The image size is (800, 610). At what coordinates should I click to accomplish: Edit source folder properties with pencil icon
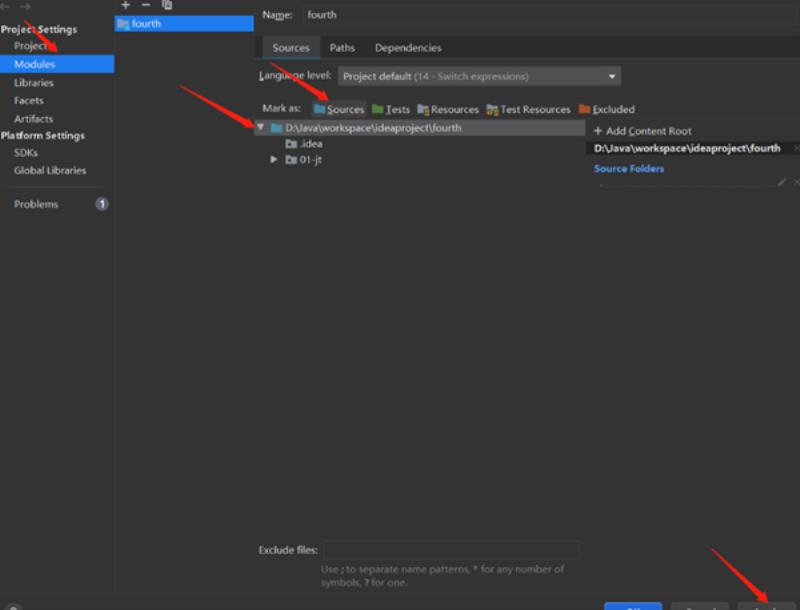[x=782, y=182]
